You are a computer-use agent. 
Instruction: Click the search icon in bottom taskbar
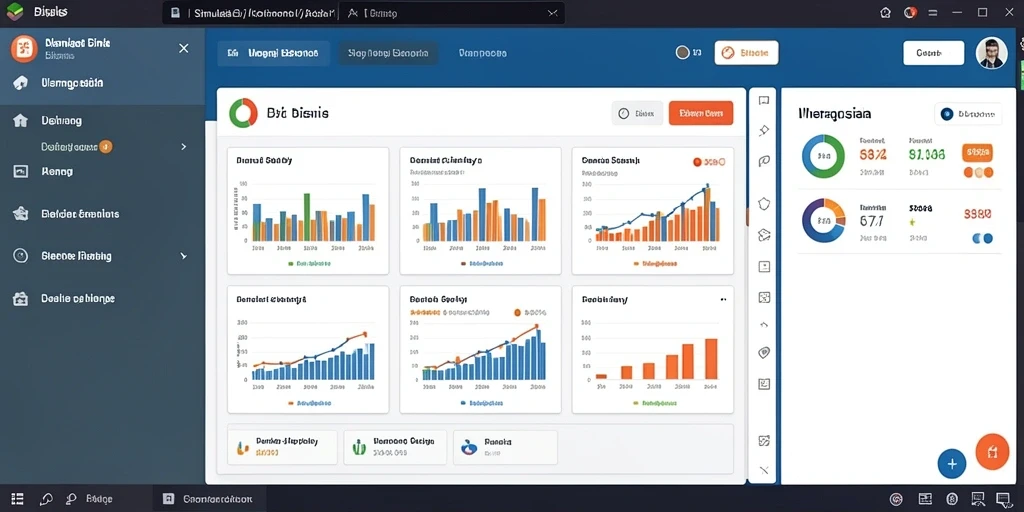[x=46, y=499]
